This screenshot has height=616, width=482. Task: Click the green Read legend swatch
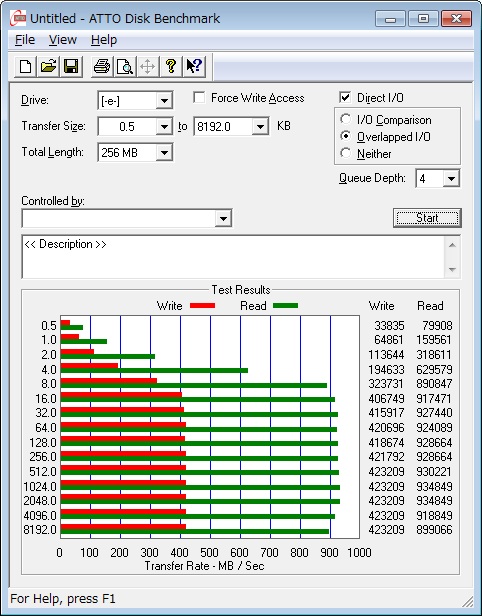point(286,305)
